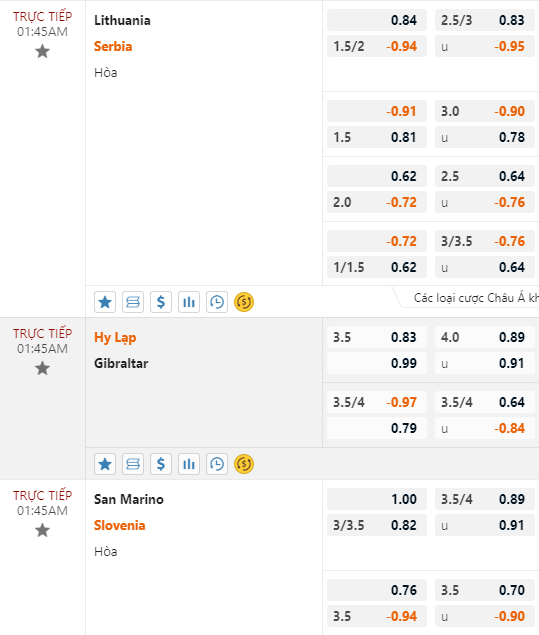Toggle favorite star under Lithuania match time

click(42, 51)
